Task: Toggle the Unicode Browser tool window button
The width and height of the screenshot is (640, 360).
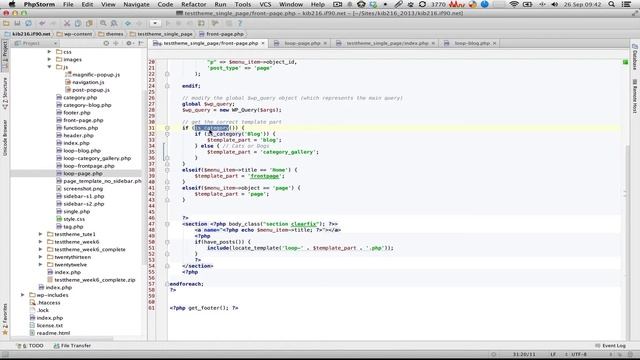Action: point(5,138)
